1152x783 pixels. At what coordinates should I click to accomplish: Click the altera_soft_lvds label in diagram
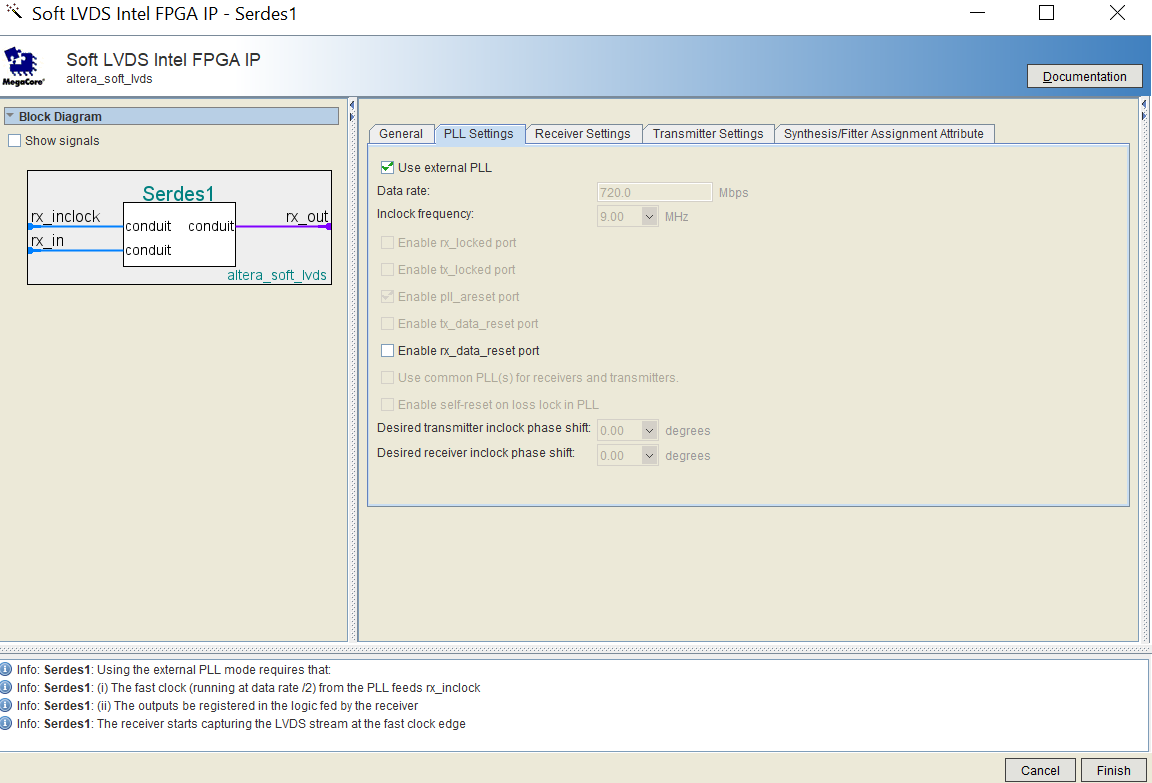[x=277, y=275]
